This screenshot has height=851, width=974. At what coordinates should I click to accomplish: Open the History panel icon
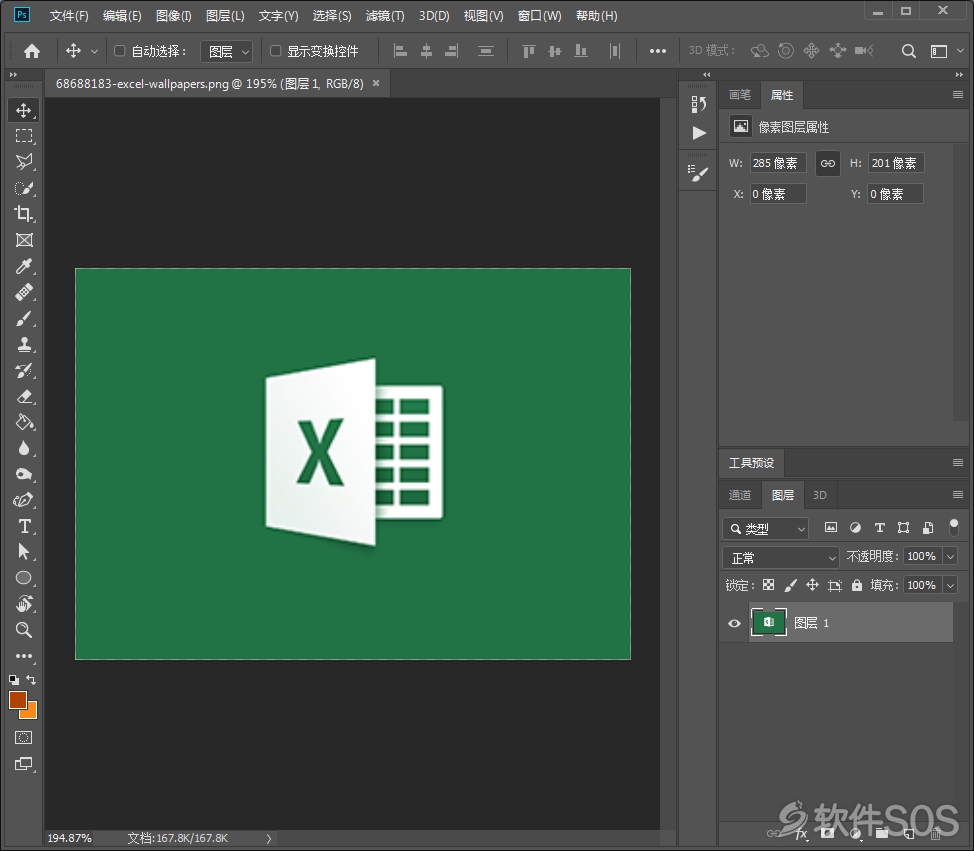click(698, 104)
